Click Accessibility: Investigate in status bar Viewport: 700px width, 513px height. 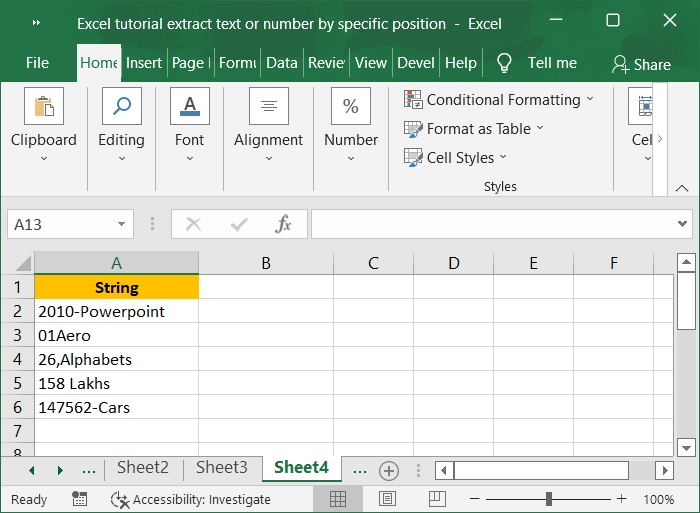pos(191,499)
